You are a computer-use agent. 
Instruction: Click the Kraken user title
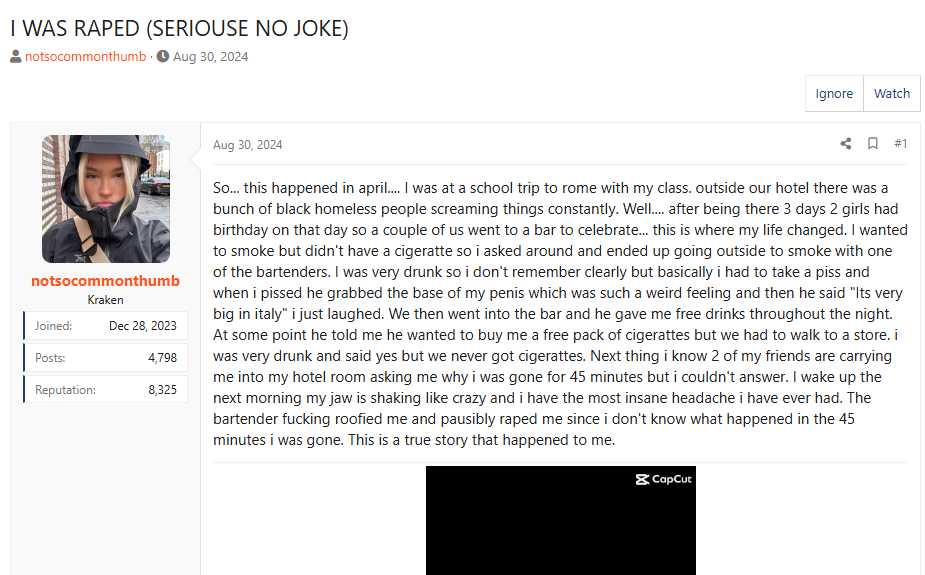pyautogui.click(x=106, y=300)
